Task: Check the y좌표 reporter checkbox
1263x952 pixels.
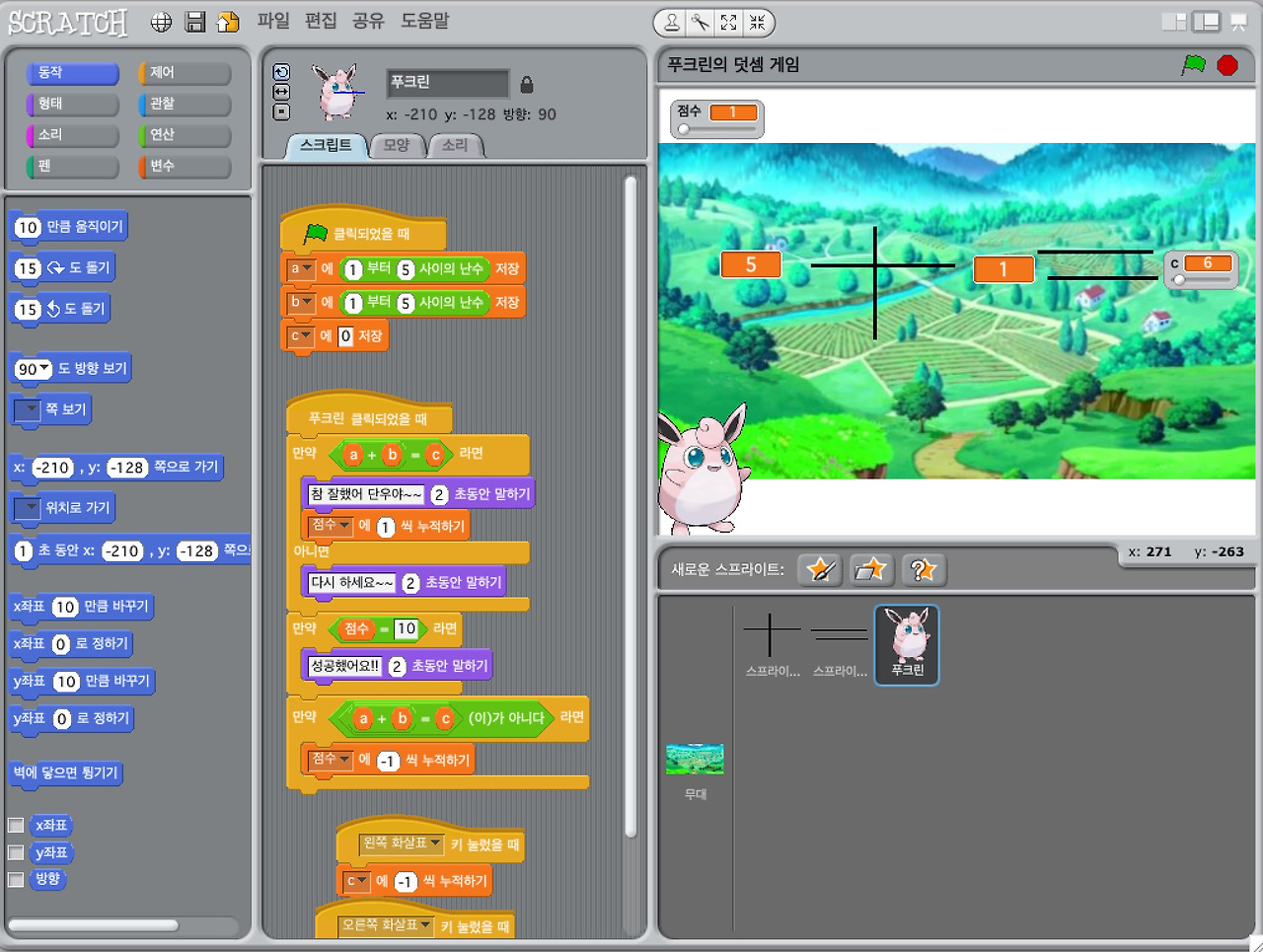Action: coord(16,852)
